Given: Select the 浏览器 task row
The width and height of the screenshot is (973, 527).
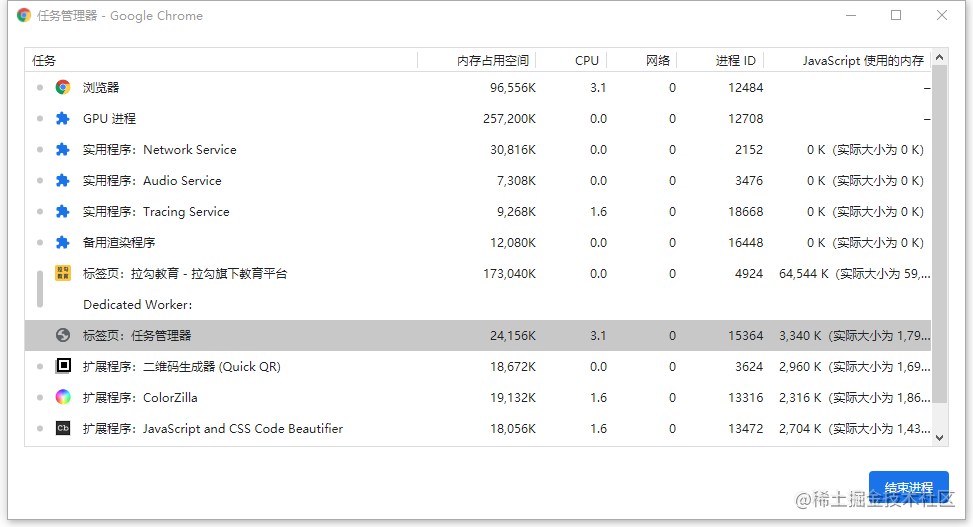Looking at the screenshot, I should click(478, 88).
